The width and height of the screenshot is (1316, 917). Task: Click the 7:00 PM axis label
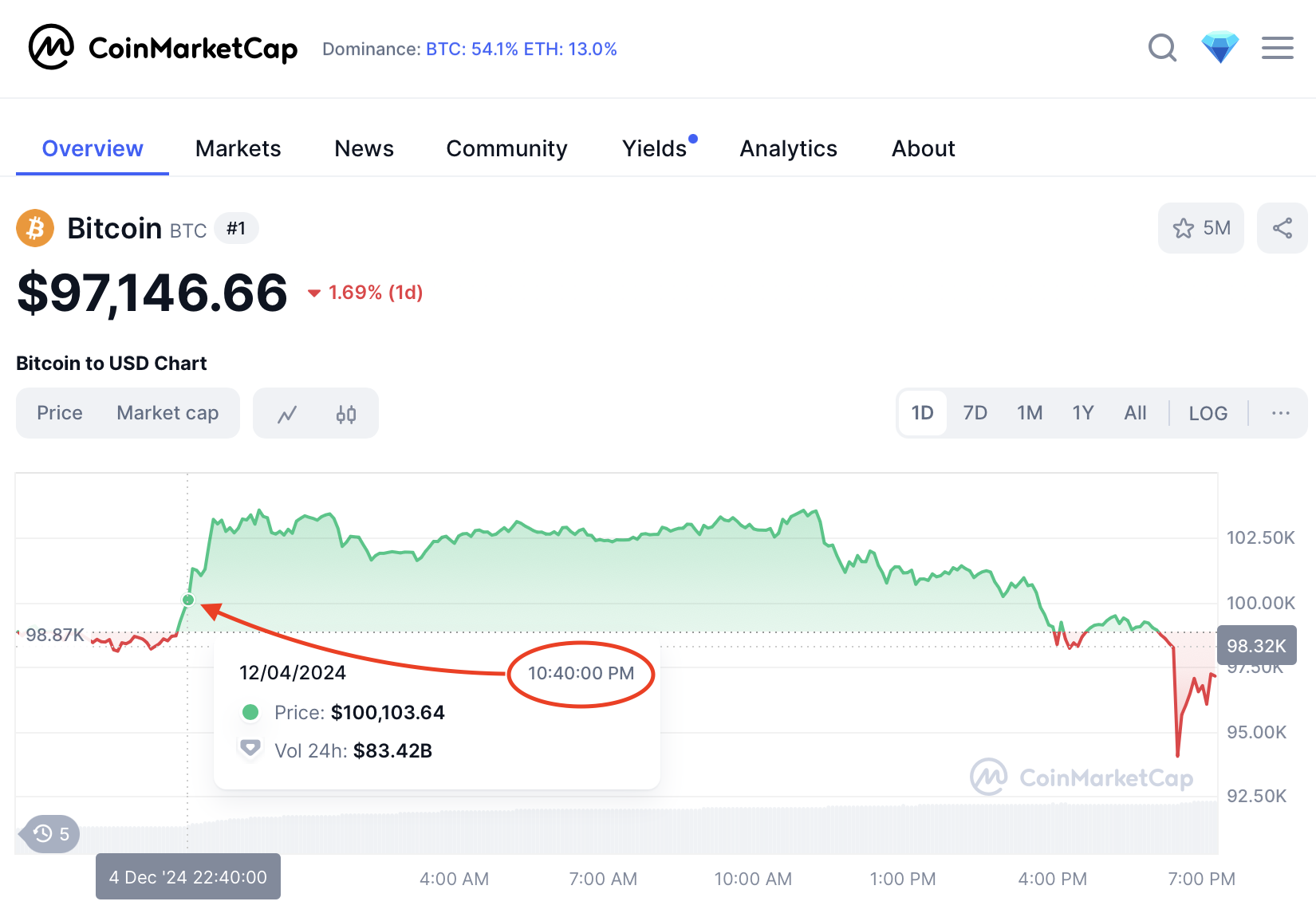[x=1202, y=879]
